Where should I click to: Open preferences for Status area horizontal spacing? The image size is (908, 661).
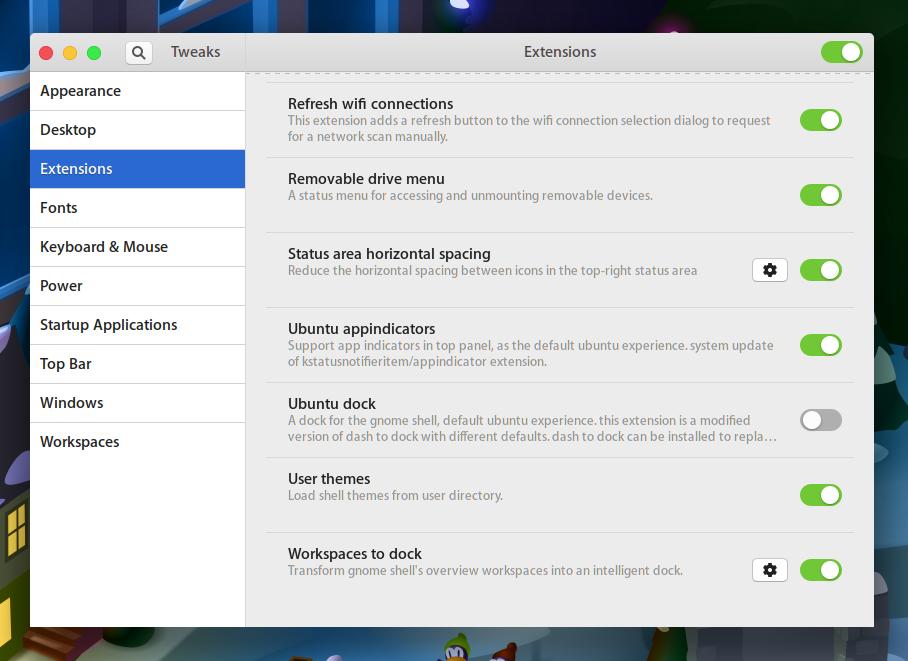tap(769, 270)
